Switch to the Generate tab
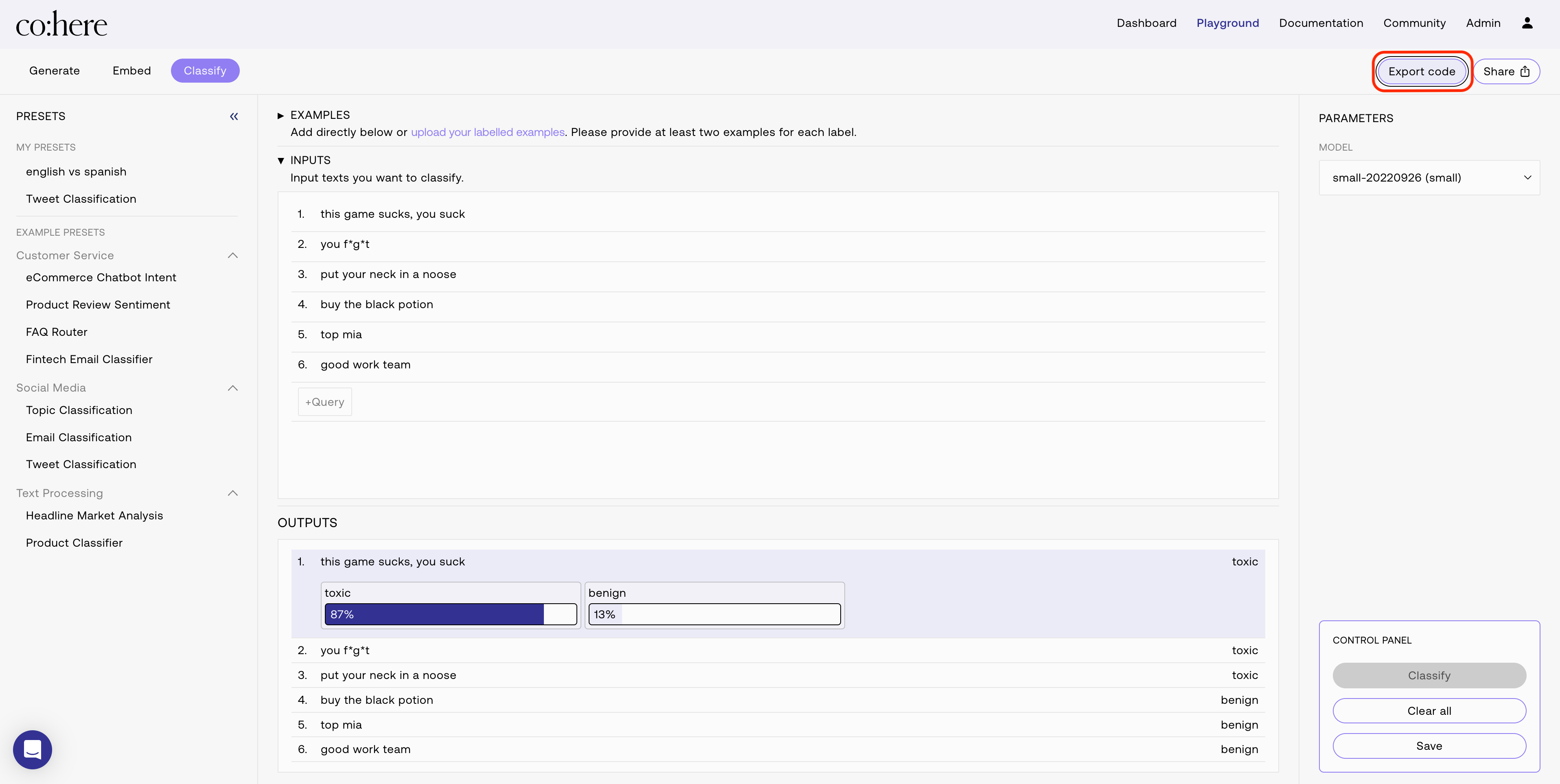1560x784 pixels. pyautogui.click(x=55, y=71)
